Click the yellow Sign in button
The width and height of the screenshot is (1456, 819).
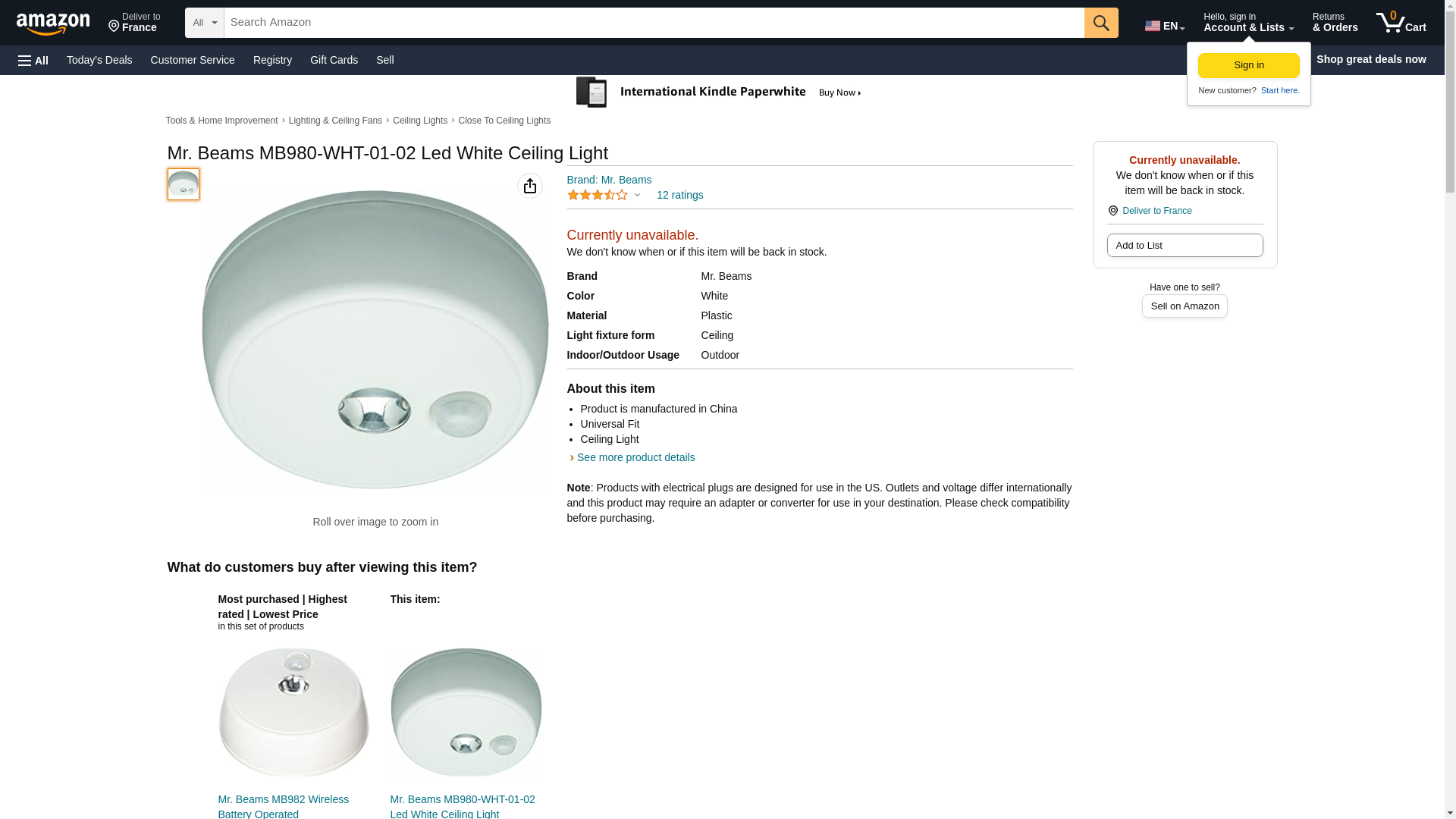pos(1248,65)
